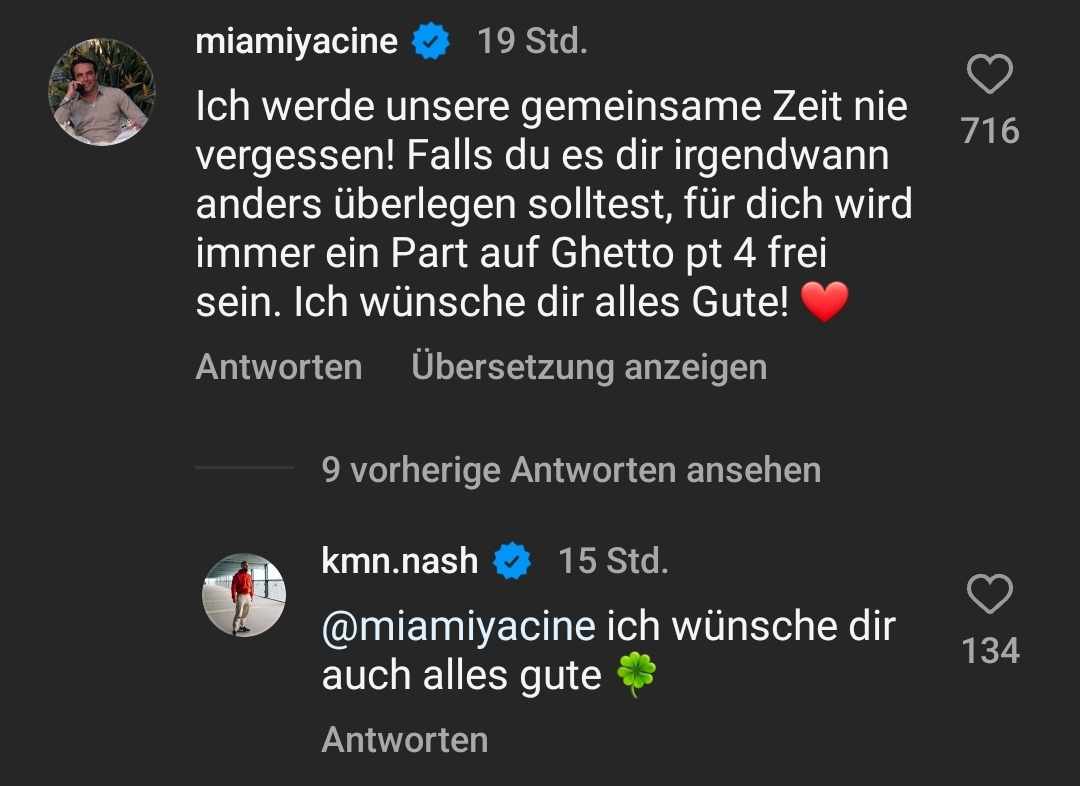Show translation via Übersetzung anzeigen
The width and height of the screenshot is (1080, 786).
pos(588,367)
